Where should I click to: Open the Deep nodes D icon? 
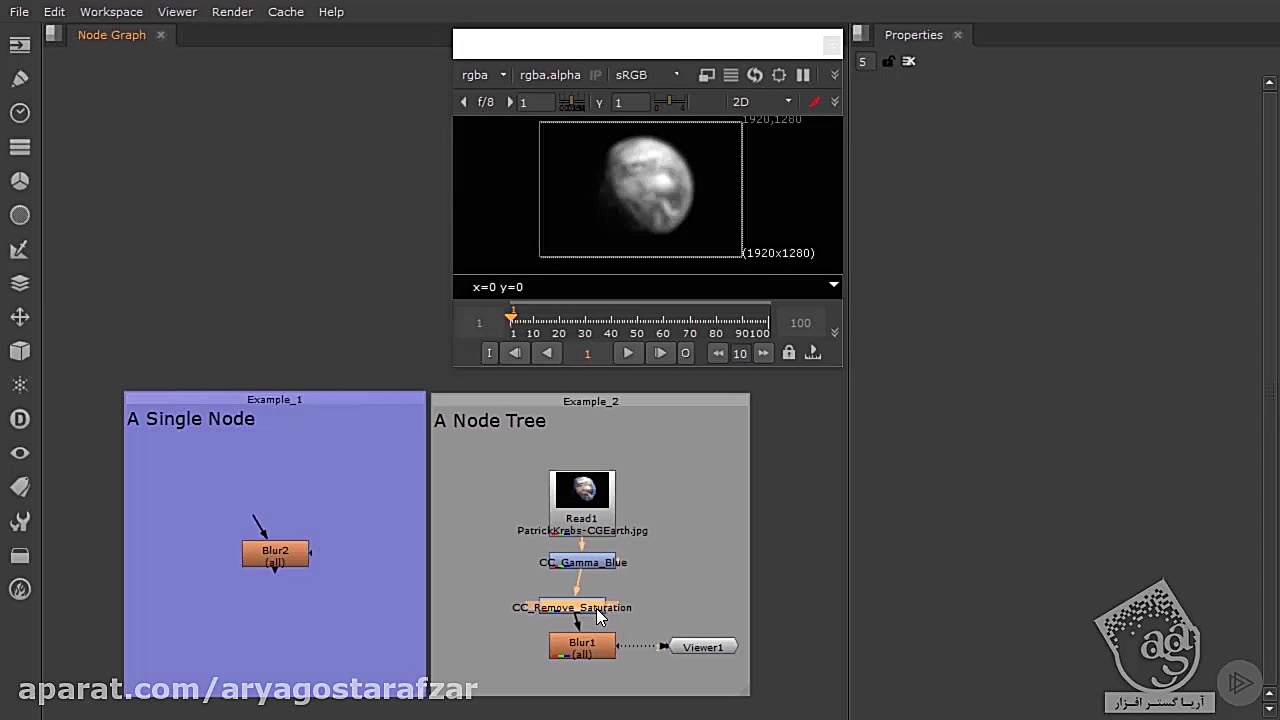[20, 419]
